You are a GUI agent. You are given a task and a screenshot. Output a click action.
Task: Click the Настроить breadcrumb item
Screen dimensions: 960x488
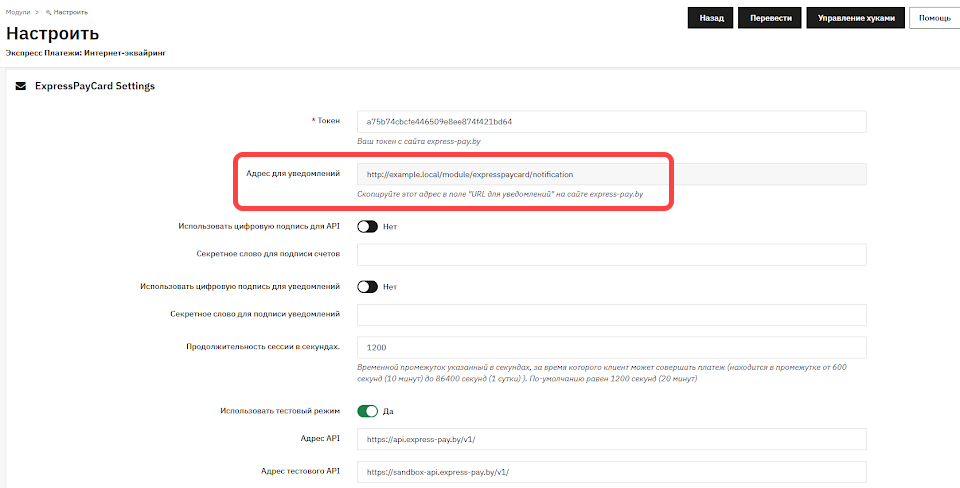pyautogui.click(x=70, y=12)
